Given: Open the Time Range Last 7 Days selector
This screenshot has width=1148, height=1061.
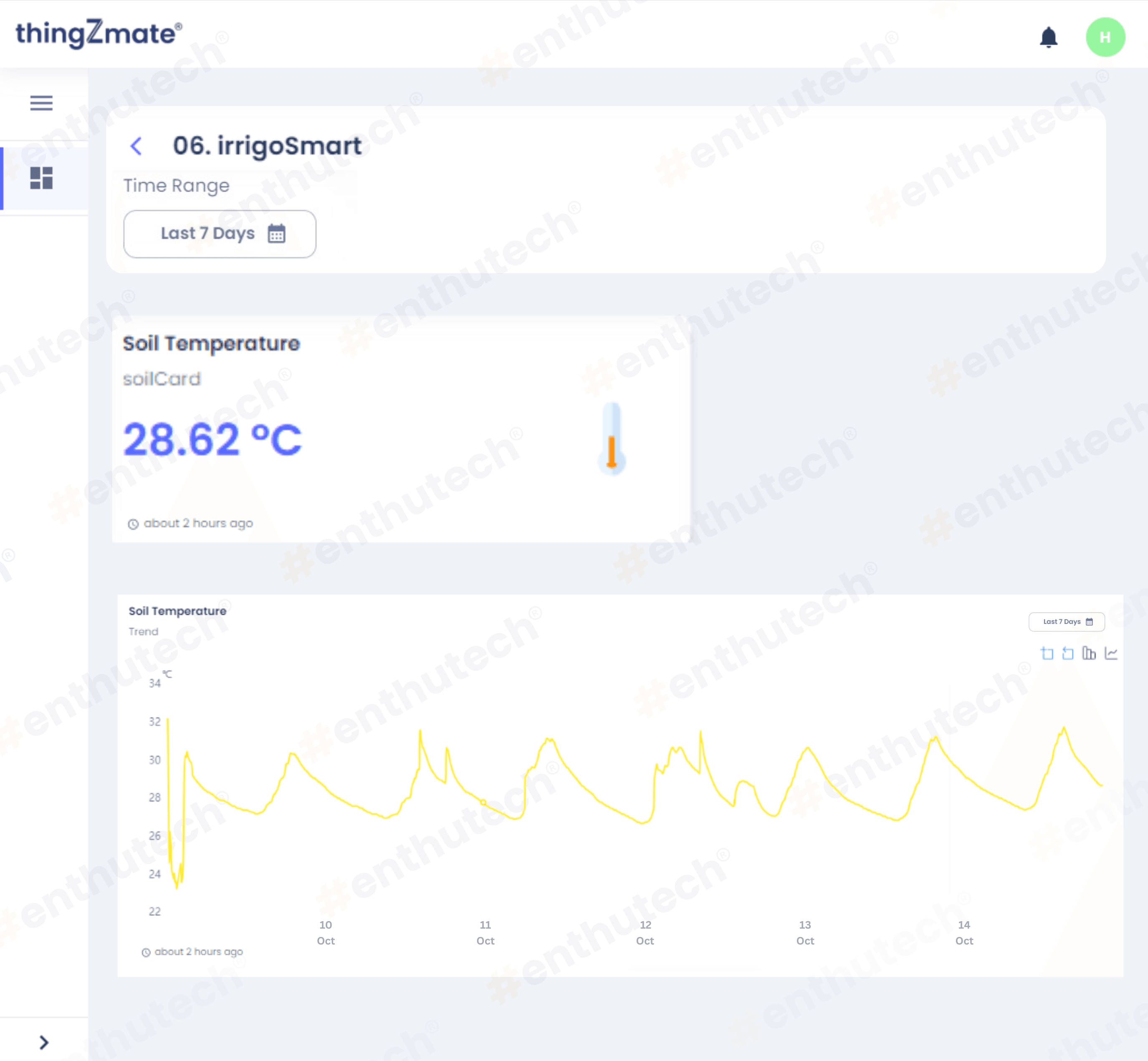Looking at the screenshot, I should coord(219,234).
